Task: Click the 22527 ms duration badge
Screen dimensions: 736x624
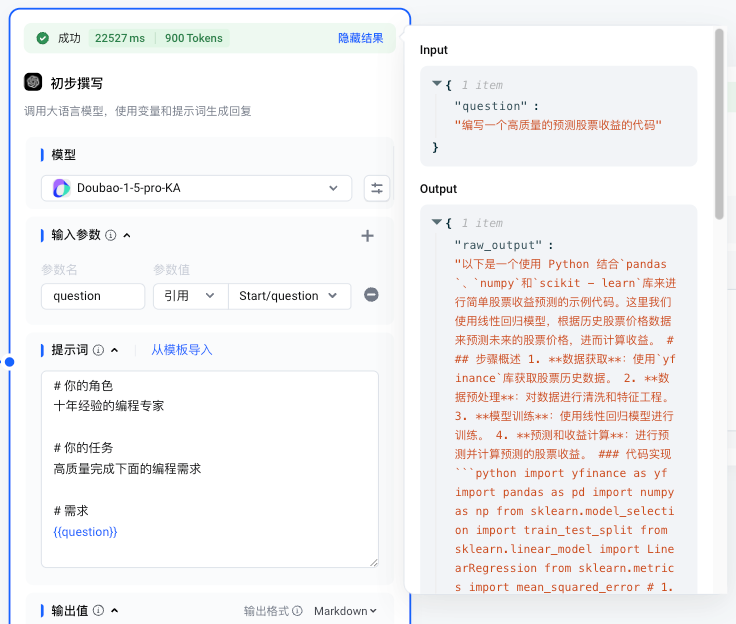Action: (x=120, y=38)
